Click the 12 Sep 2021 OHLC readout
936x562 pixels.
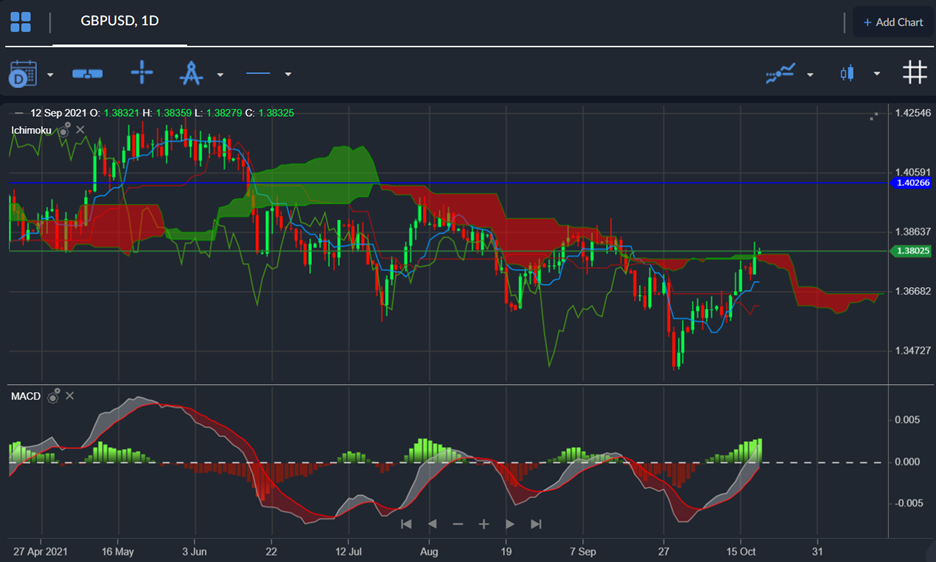(162, 113)
